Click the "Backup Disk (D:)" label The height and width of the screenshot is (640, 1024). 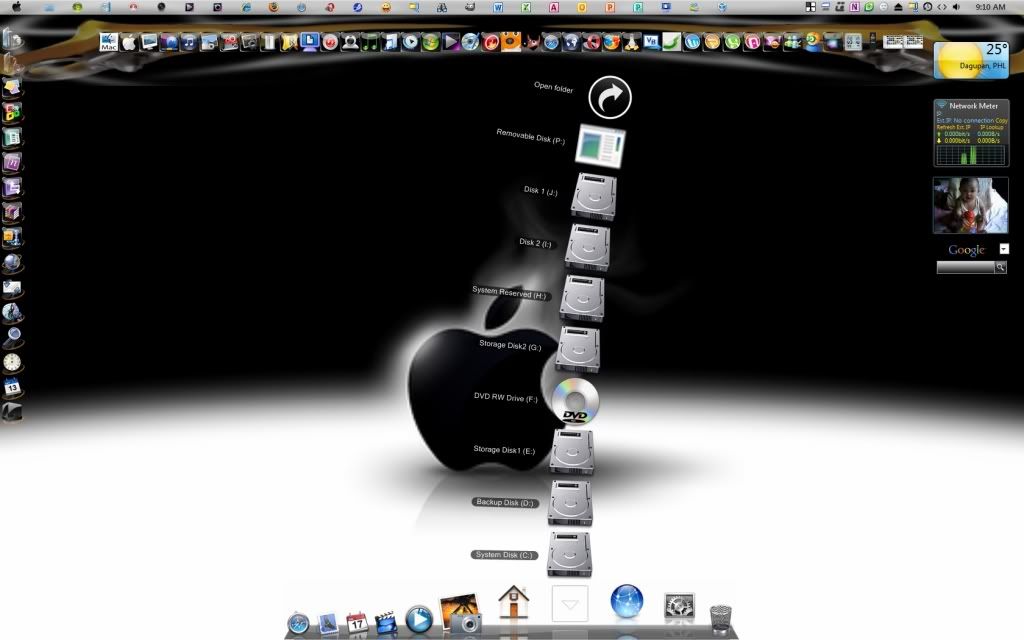pyautogui.click(x=505, y=502)
